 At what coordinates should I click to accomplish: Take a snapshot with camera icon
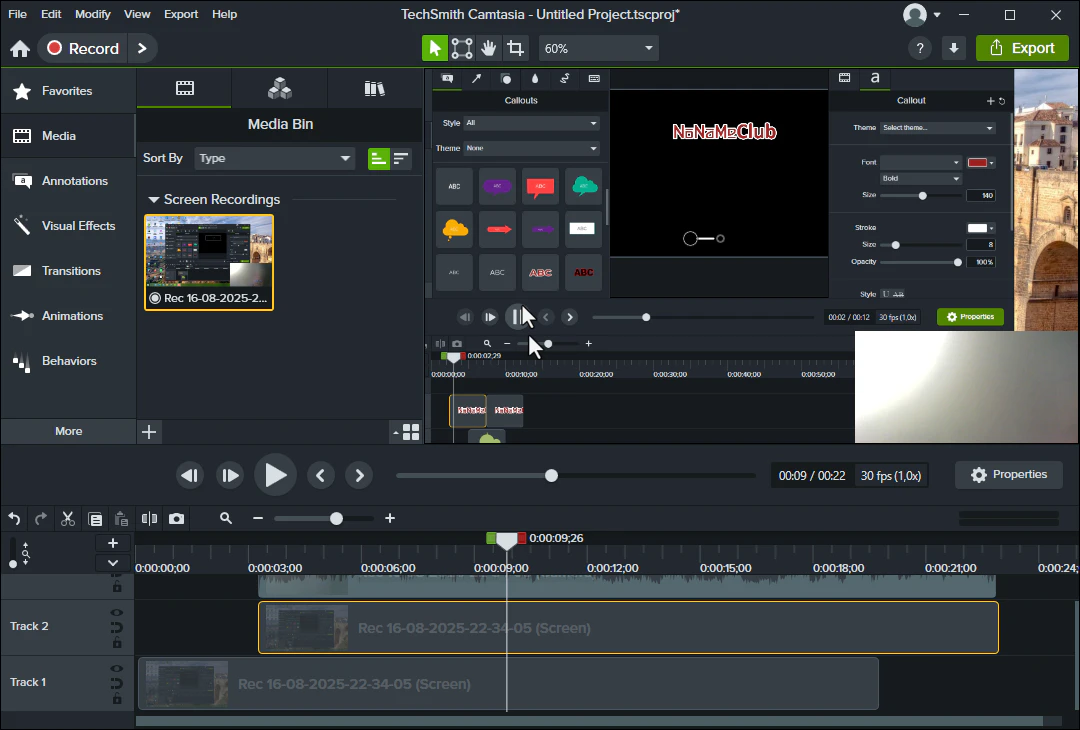(x=177, y=518)
